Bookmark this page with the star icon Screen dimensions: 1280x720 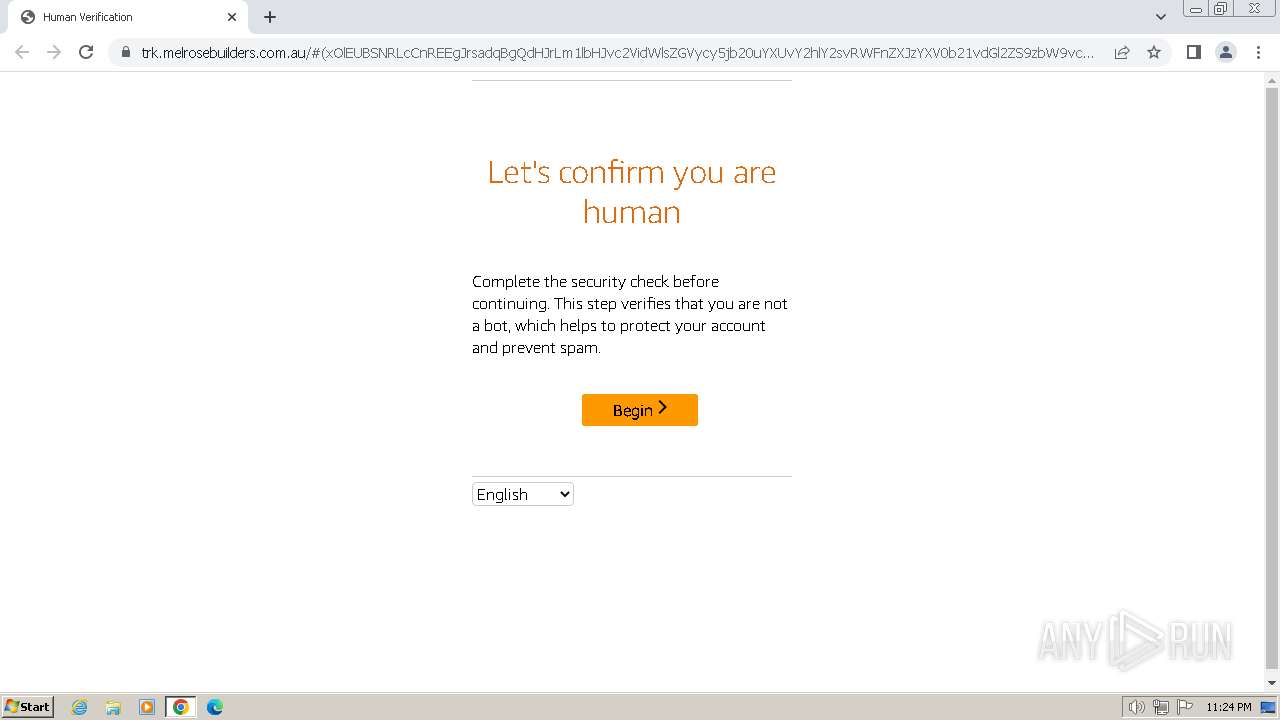click(x=1154, y=52)
